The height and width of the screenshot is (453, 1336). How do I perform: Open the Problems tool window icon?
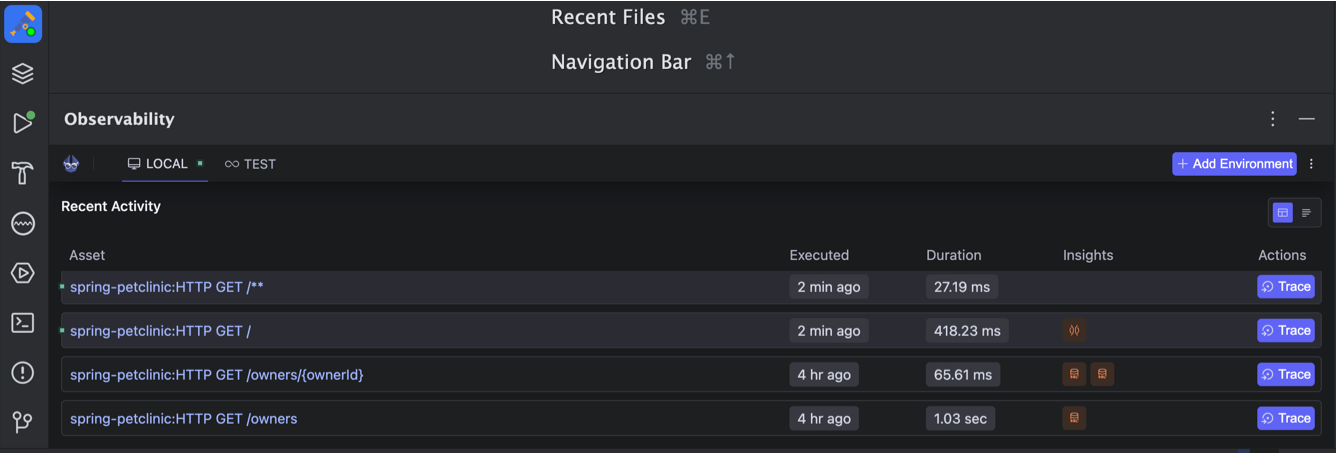pyautogui.click(x=23, y=373)
